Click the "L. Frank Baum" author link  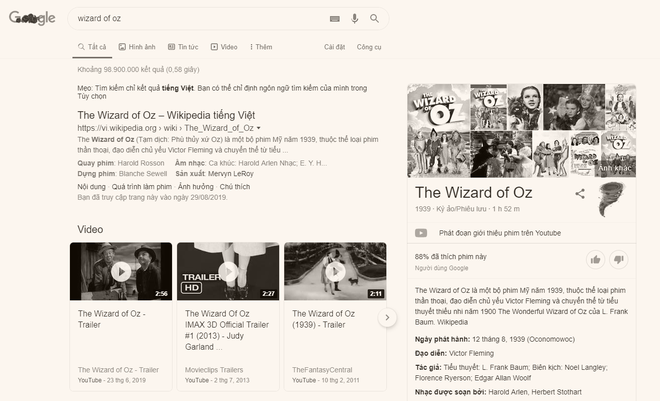coord(506,367)
